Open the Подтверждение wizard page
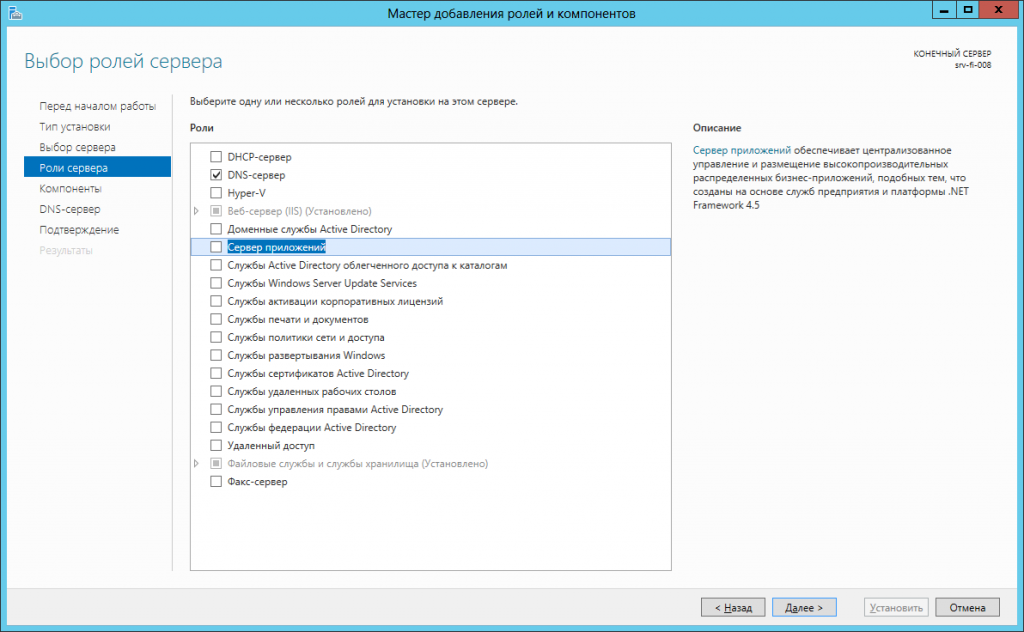The image size is (1024, 632). click(79, 229)
